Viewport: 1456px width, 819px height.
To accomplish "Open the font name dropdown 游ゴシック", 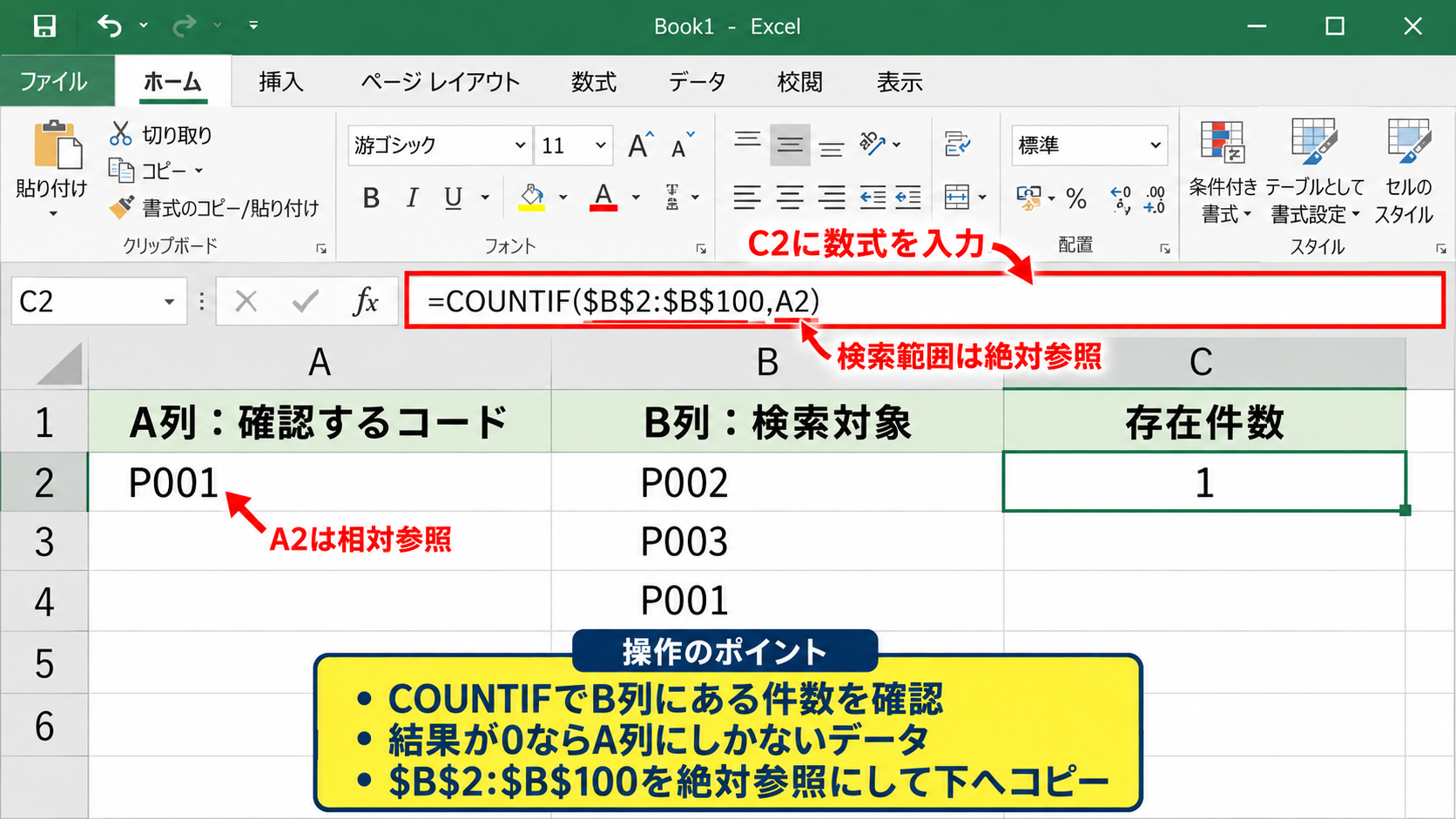I will click(x=520, y=145).
